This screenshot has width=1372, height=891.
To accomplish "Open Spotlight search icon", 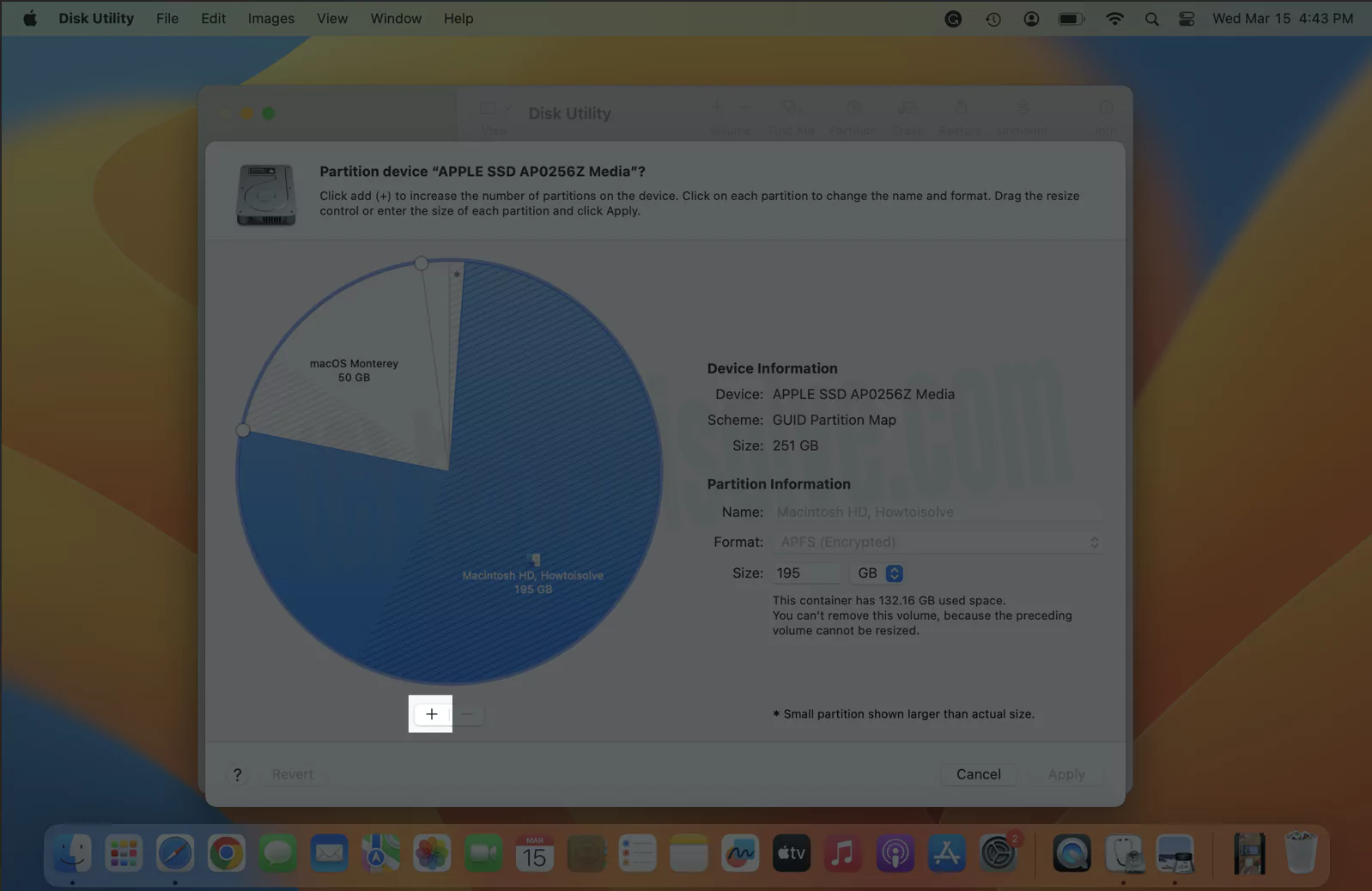I will (1152, 19).
